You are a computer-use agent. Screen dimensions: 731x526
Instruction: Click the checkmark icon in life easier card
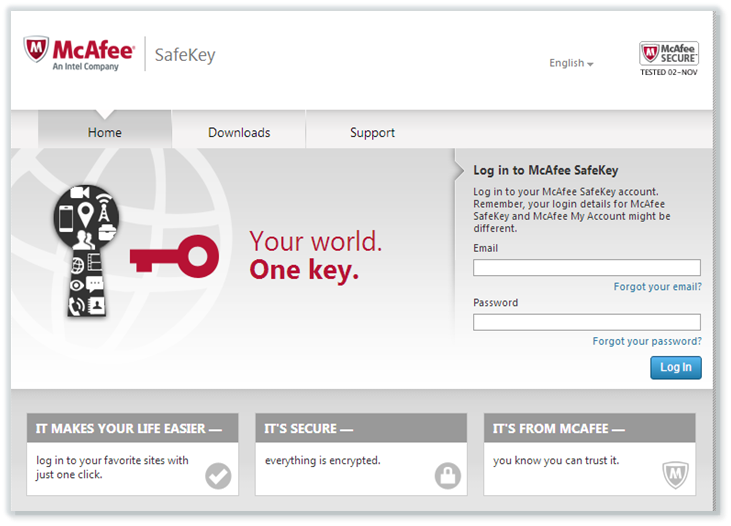pos(218,476)
